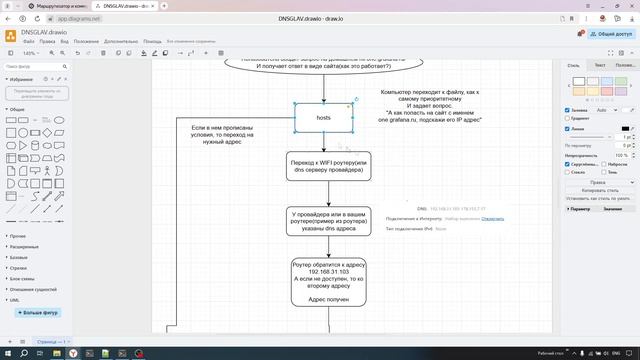This screenshot has width=640, height=360.
Task: Click the zoom out magnifier icon
Action: [62, 53]
